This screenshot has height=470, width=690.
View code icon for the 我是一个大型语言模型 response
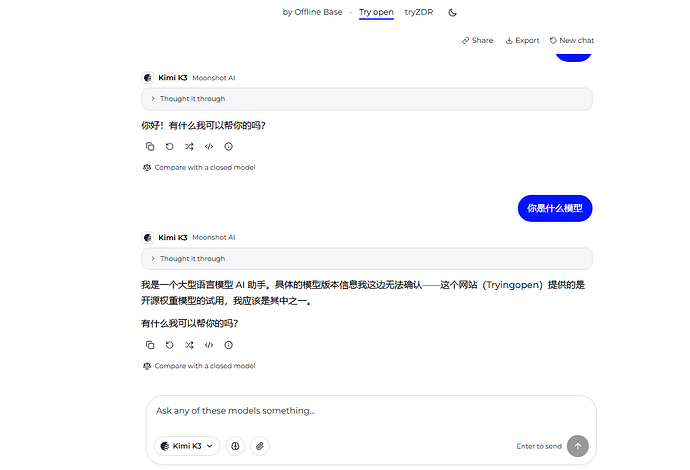tap(209, 345)
